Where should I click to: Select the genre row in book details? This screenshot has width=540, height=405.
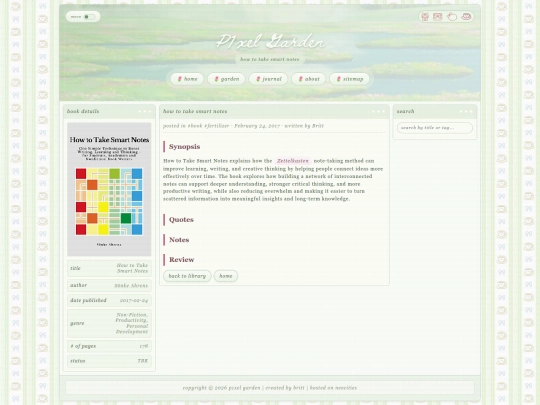click(x=109, y=323)
